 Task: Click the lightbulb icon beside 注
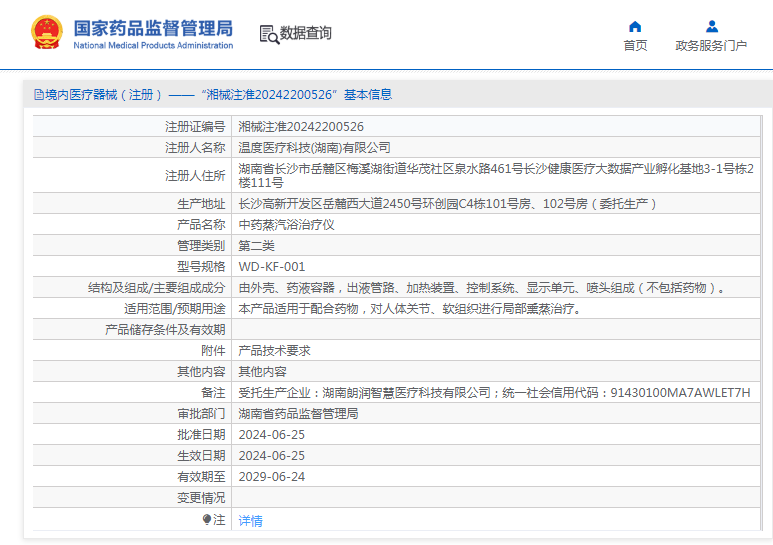[207, 519]
